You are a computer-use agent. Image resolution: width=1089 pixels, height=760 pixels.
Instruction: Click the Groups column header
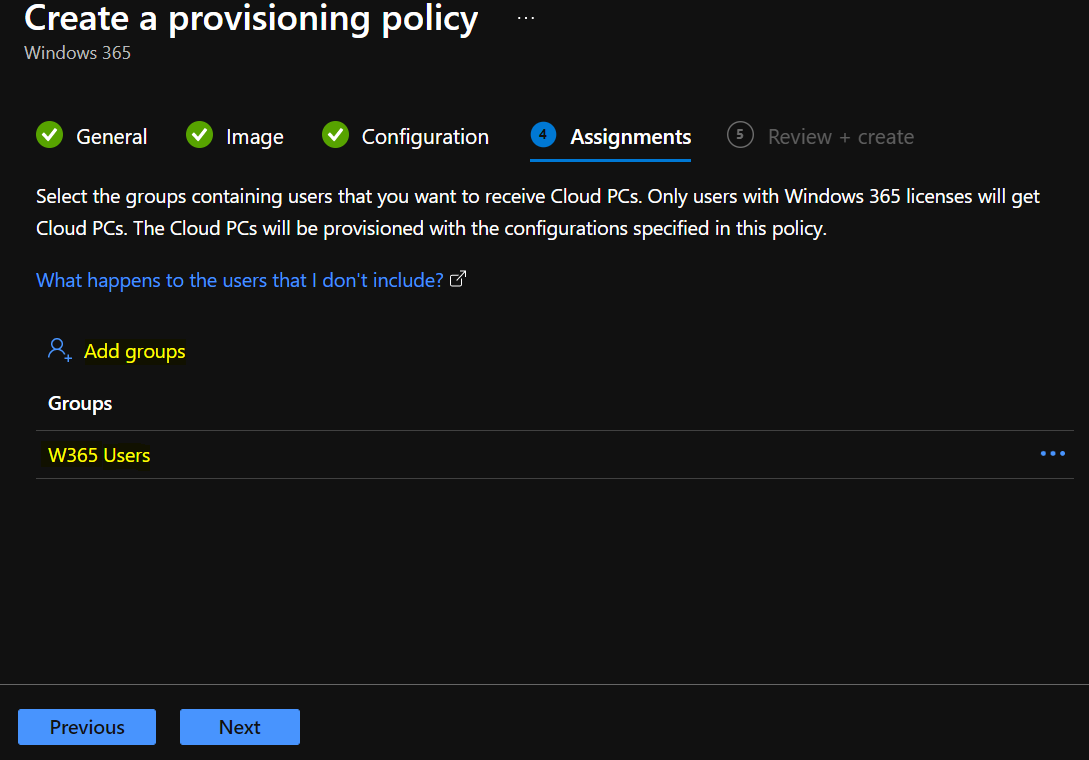[80, 404]
